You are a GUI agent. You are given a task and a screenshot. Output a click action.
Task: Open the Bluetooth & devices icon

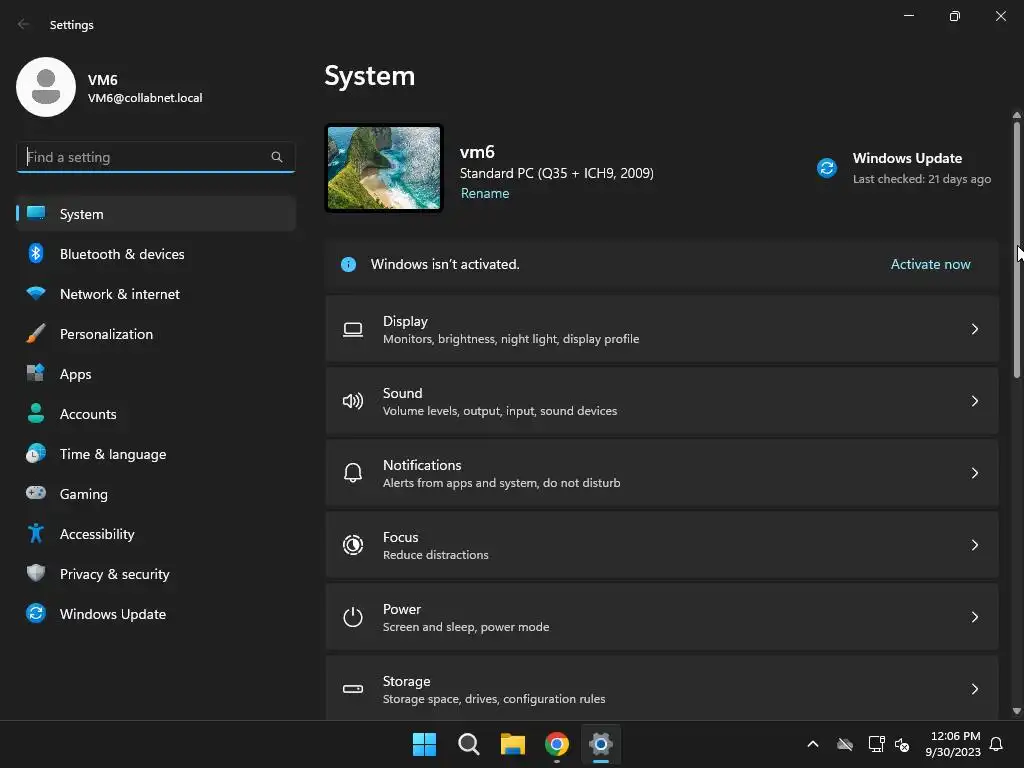[x=36, y=253]
